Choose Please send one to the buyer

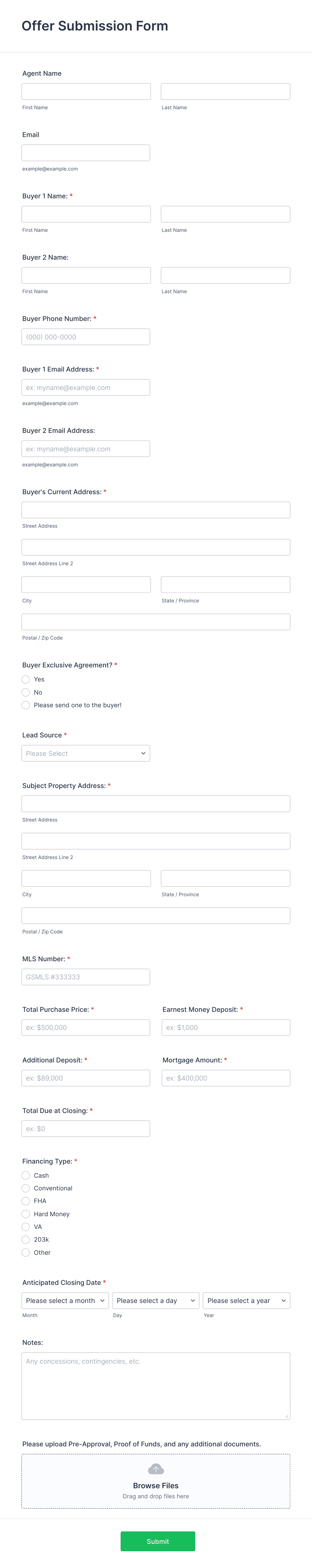pyautogui.click(x=26, y=705)
